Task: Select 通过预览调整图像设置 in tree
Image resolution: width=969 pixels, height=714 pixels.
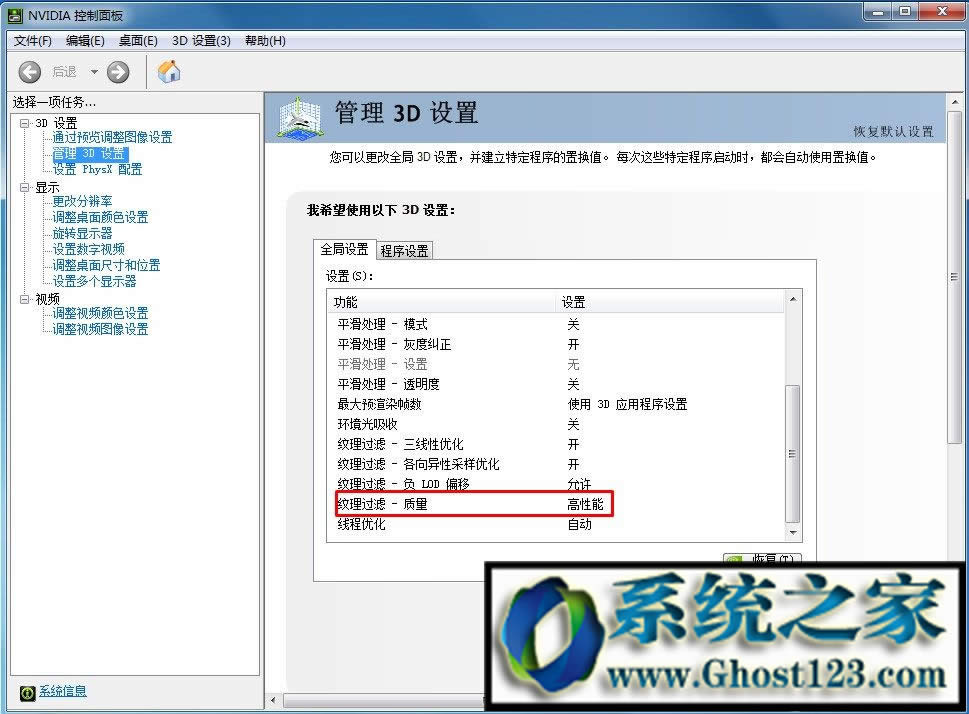Action: click(x=112, y=137)
